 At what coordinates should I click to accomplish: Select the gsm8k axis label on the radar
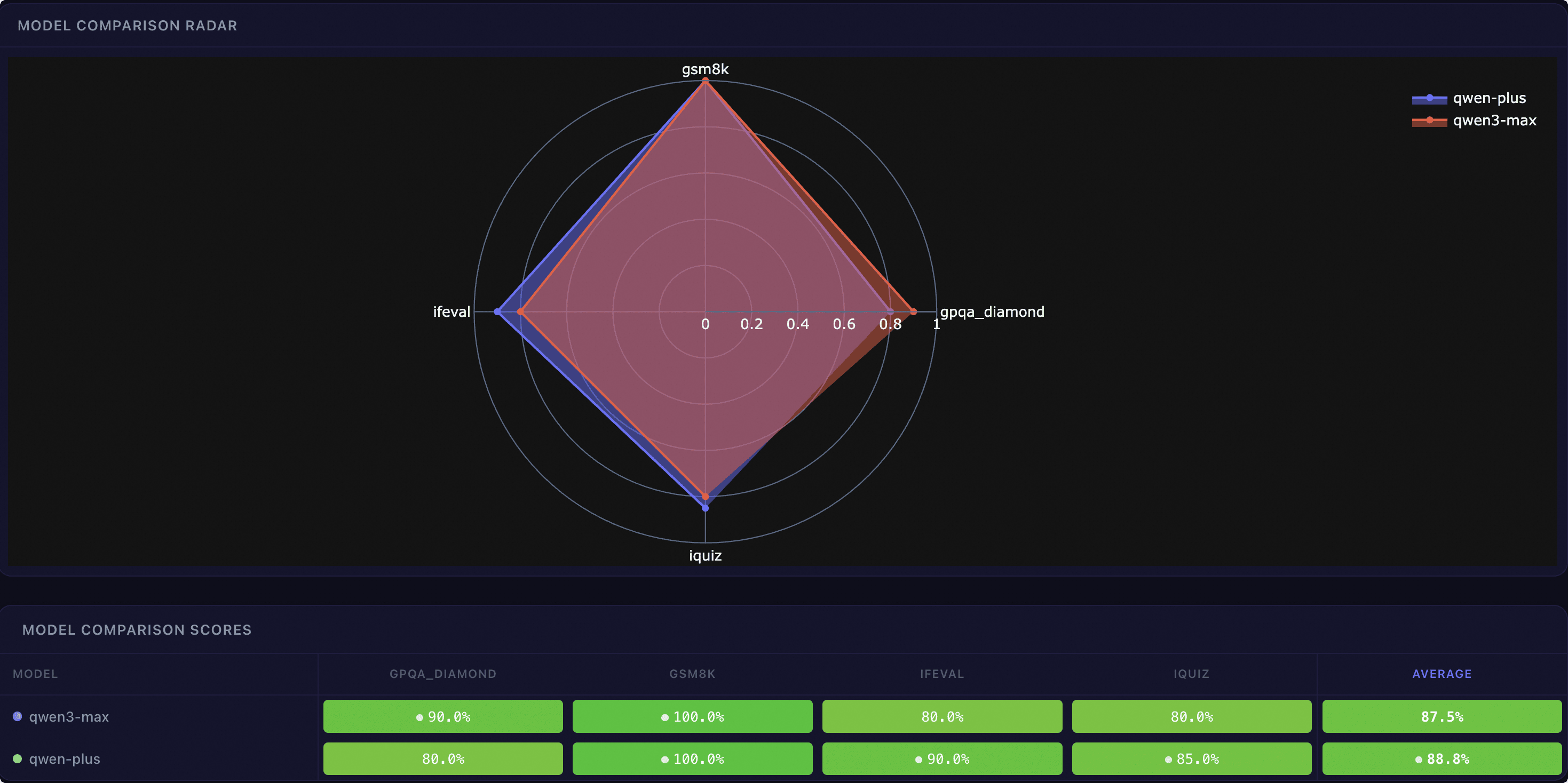[x=705, y=69]
